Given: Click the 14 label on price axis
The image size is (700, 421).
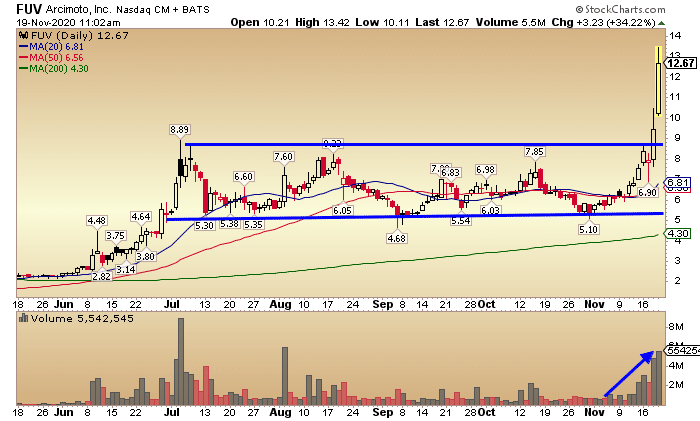Looking at the screenshot, I should 675,35.
